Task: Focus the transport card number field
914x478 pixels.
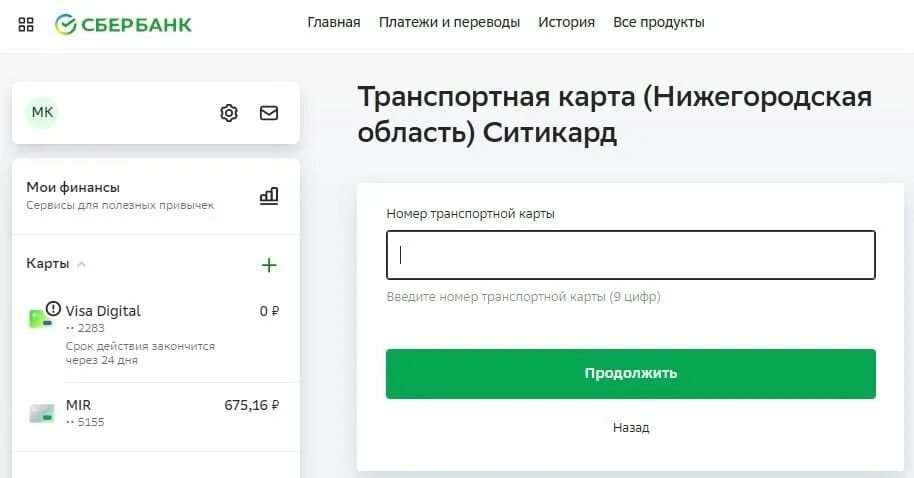Action: tap(631, 255)
